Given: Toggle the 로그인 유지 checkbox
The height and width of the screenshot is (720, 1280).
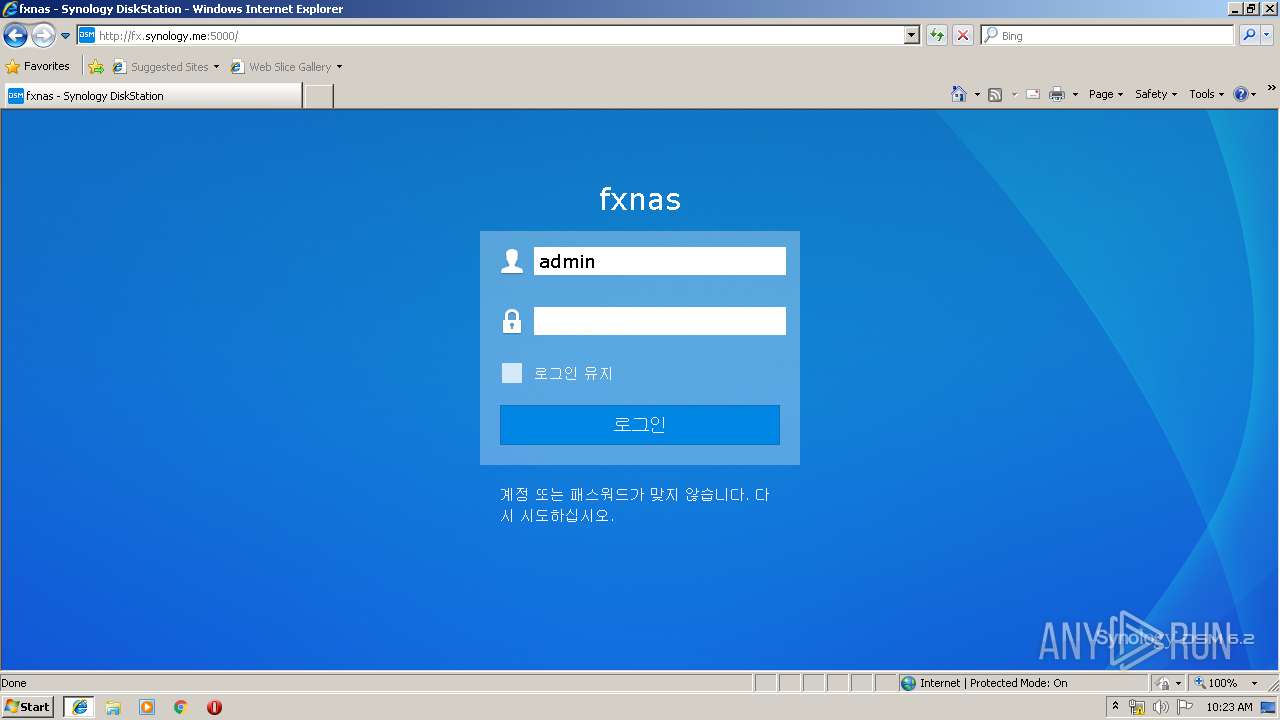Looking at the screenshot, I should 512,373.
